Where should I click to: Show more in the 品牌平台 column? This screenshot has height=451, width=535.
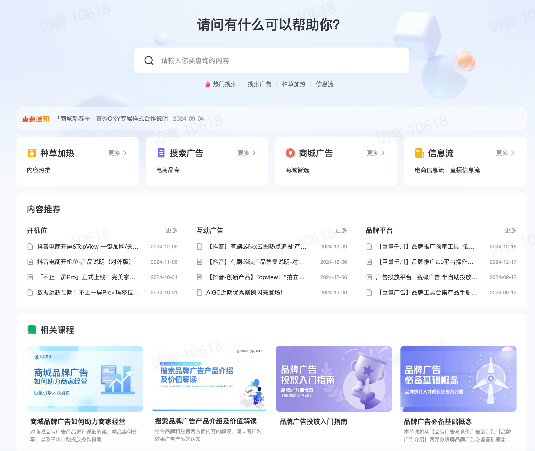tap(510, 231)
